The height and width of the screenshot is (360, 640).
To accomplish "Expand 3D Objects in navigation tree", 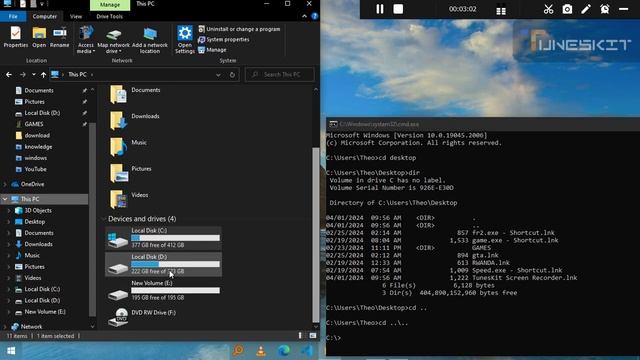I will point(9,211).
